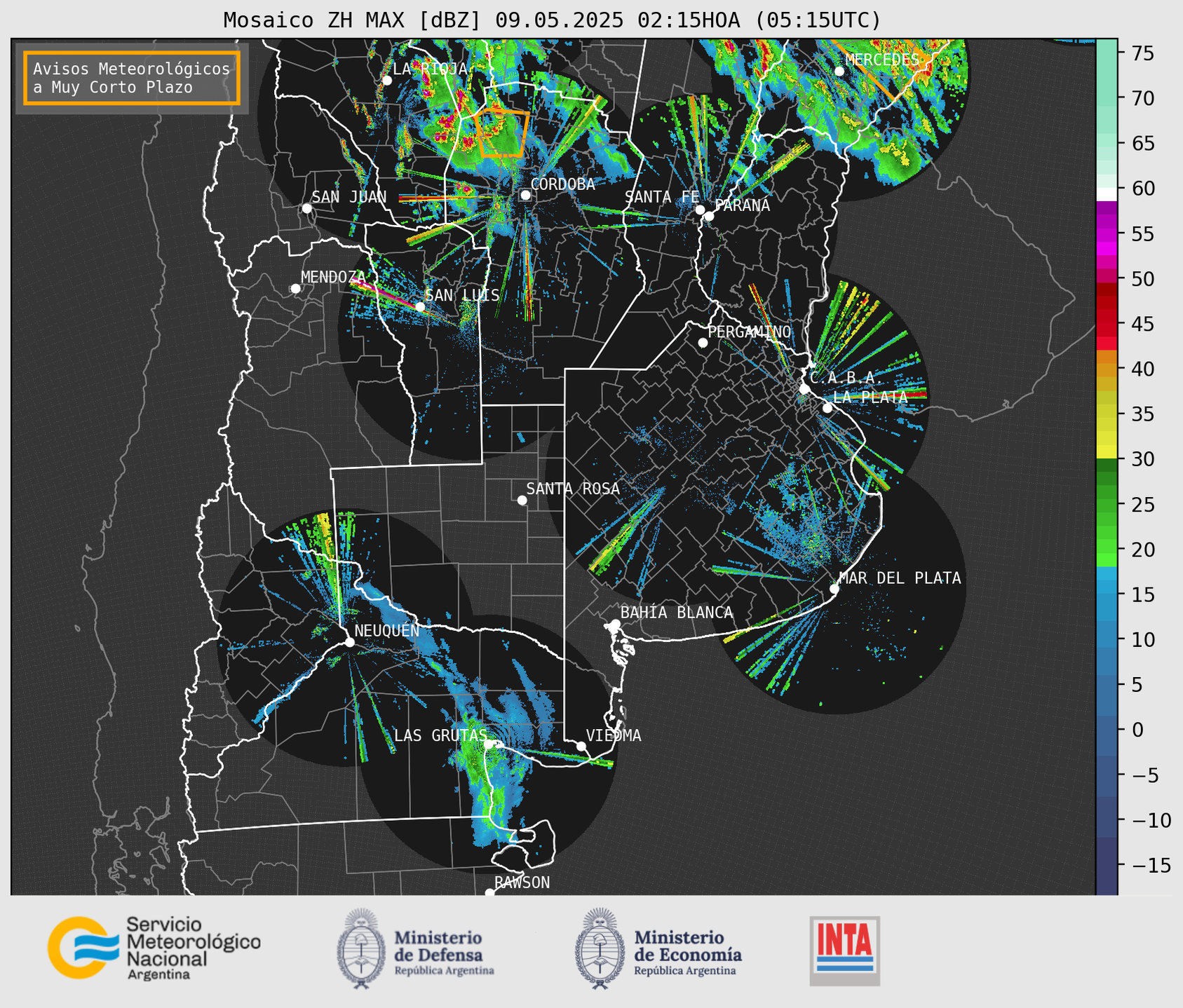Click the 25 tick label on the color scale

[x=1142, y=505]
